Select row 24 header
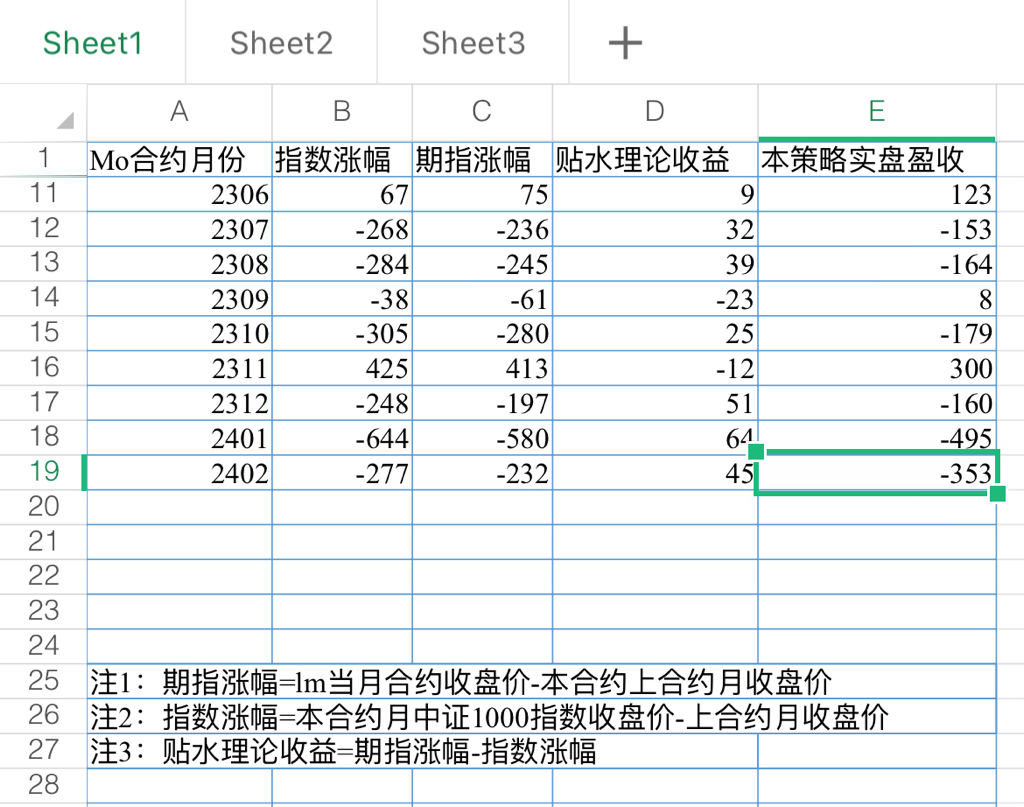Screen dimensions: 1024x807 [43, 646]
